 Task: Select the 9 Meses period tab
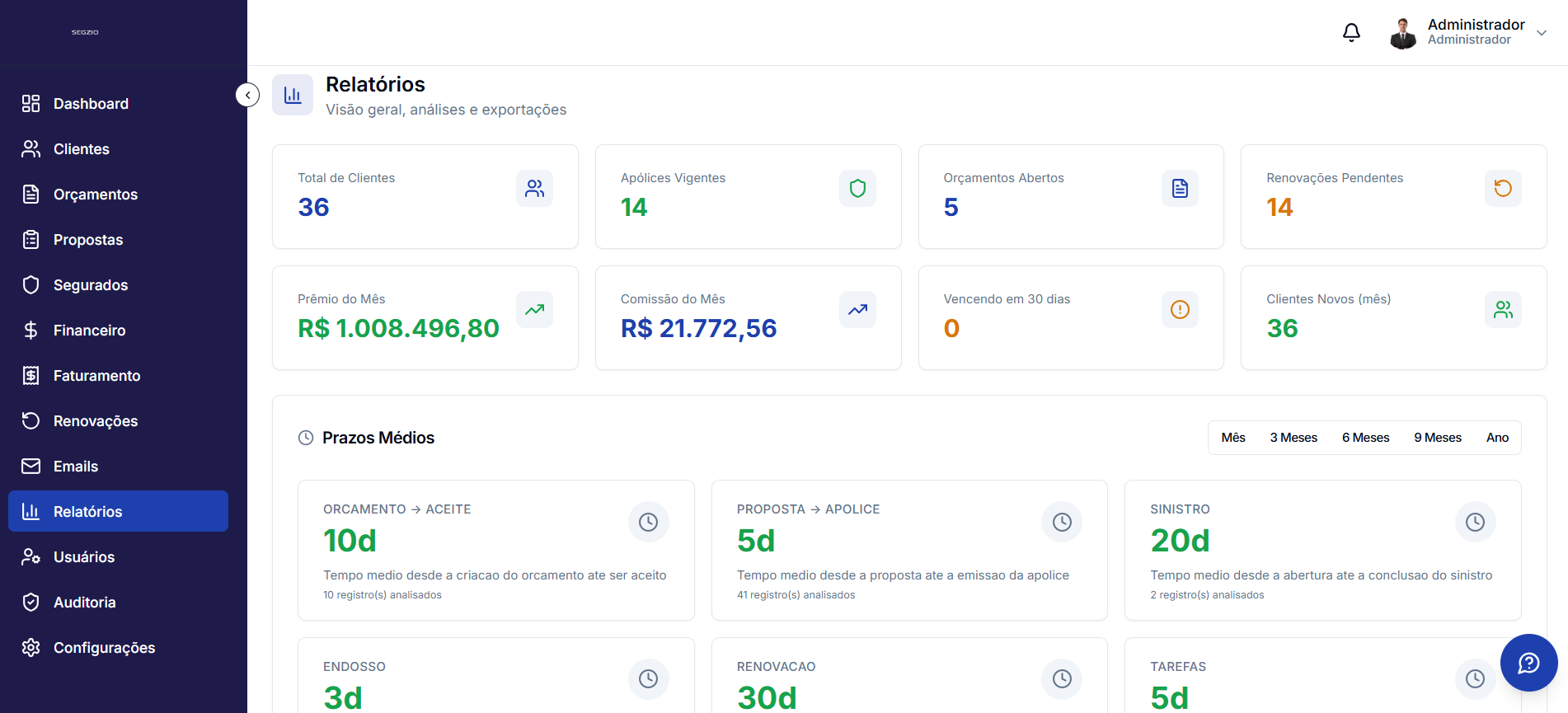[1438, 438]
